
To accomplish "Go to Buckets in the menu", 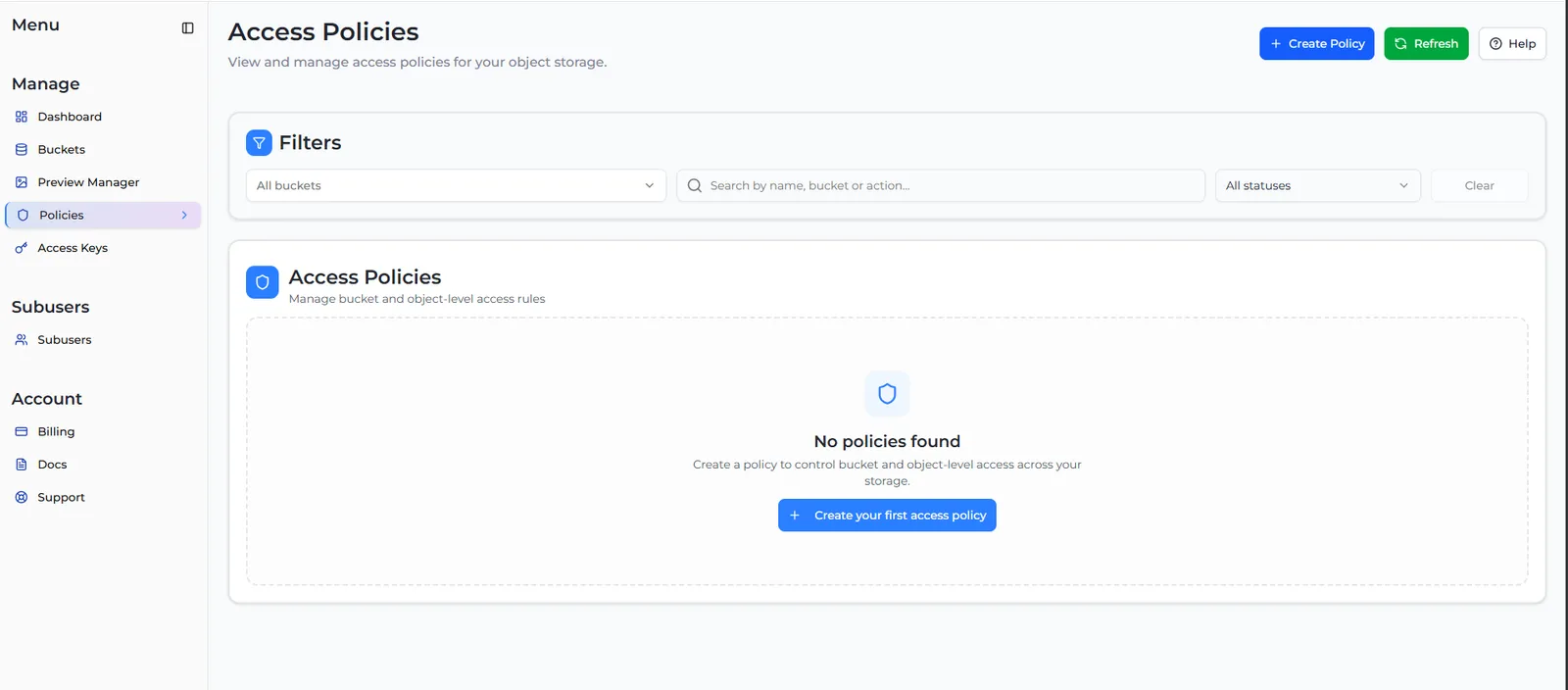I will pos(103,149).
